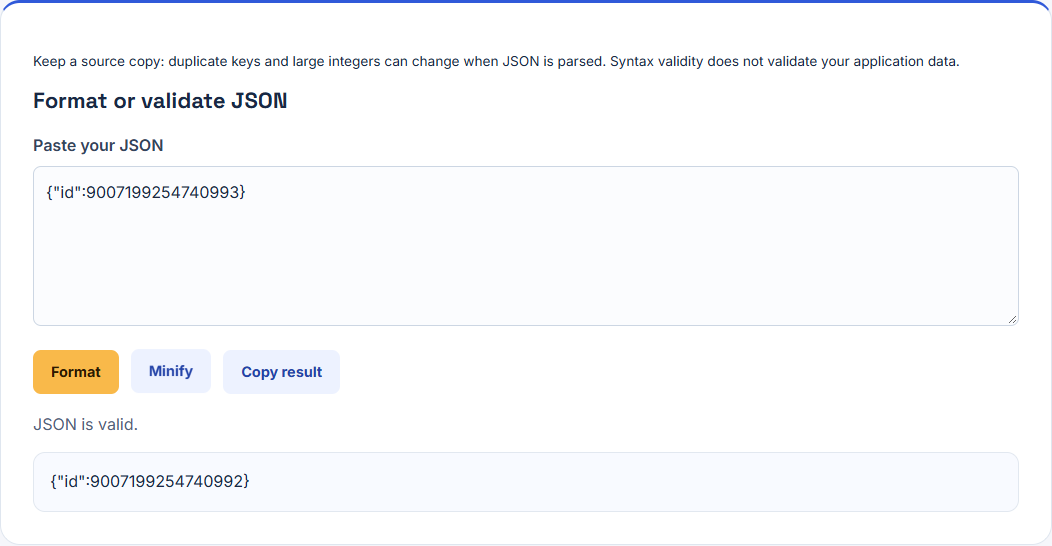Click the 'Syntax validity' sentence in the notice
Screen dimensions: 1052x546
point(784,62)
